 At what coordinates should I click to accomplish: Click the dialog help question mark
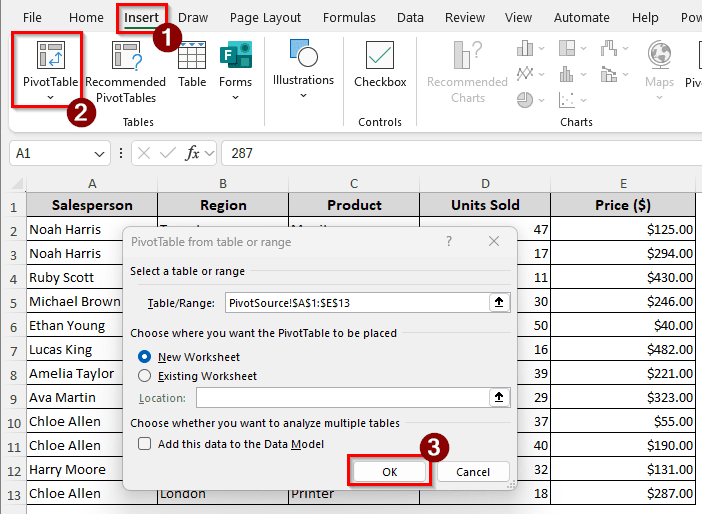(x=449, y=241)
